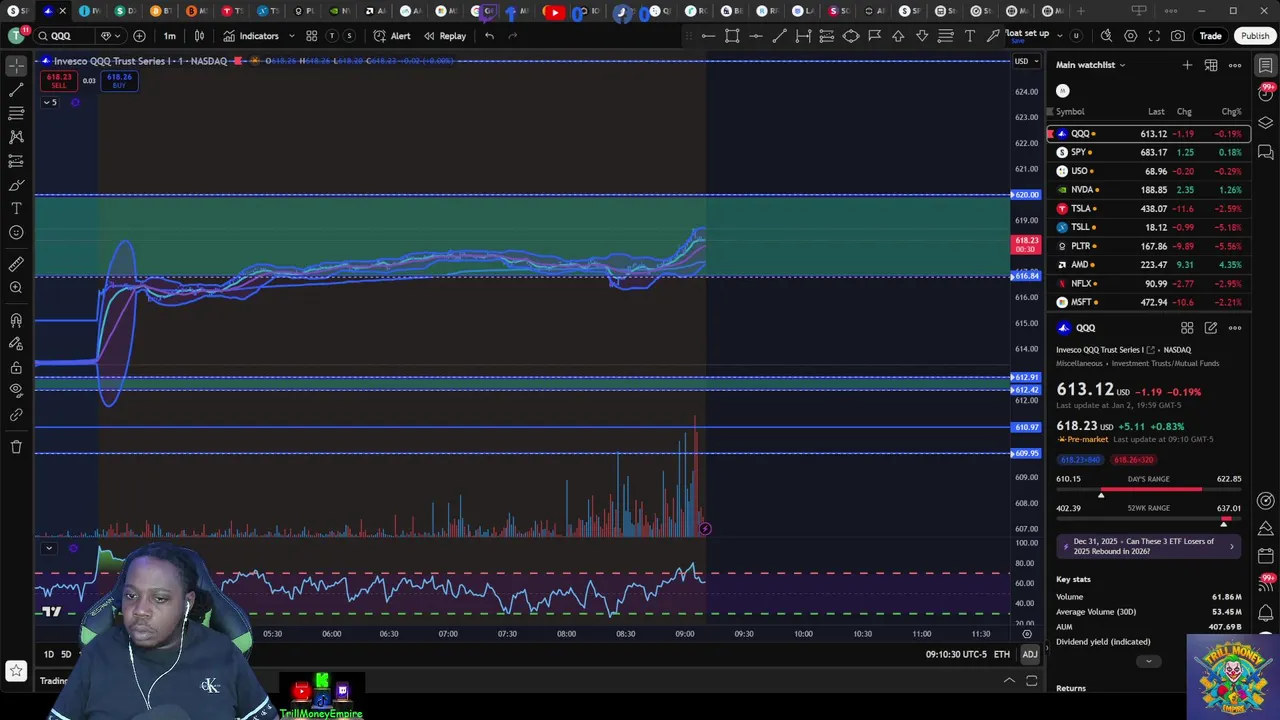Image resolution: width=1280 pixels, height=720 pixels.
Task: Select the horizontal line favorite tool
Action: pyautogui.click(x=708, y=36)
